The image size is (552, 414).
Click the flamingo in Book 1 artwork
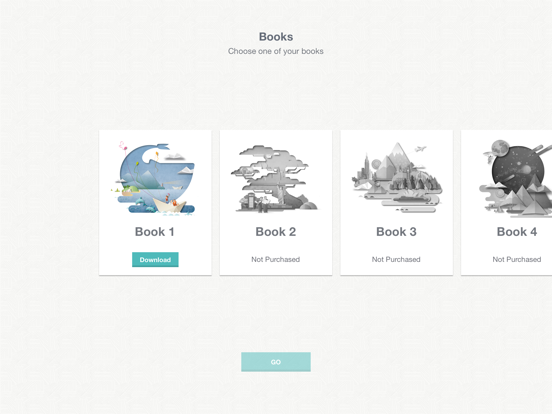coord(123,149)
